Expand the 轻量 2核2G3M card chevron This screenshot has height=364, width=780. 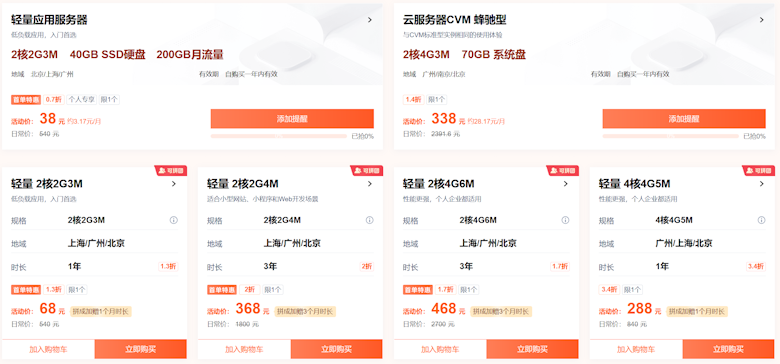point(174,184)
